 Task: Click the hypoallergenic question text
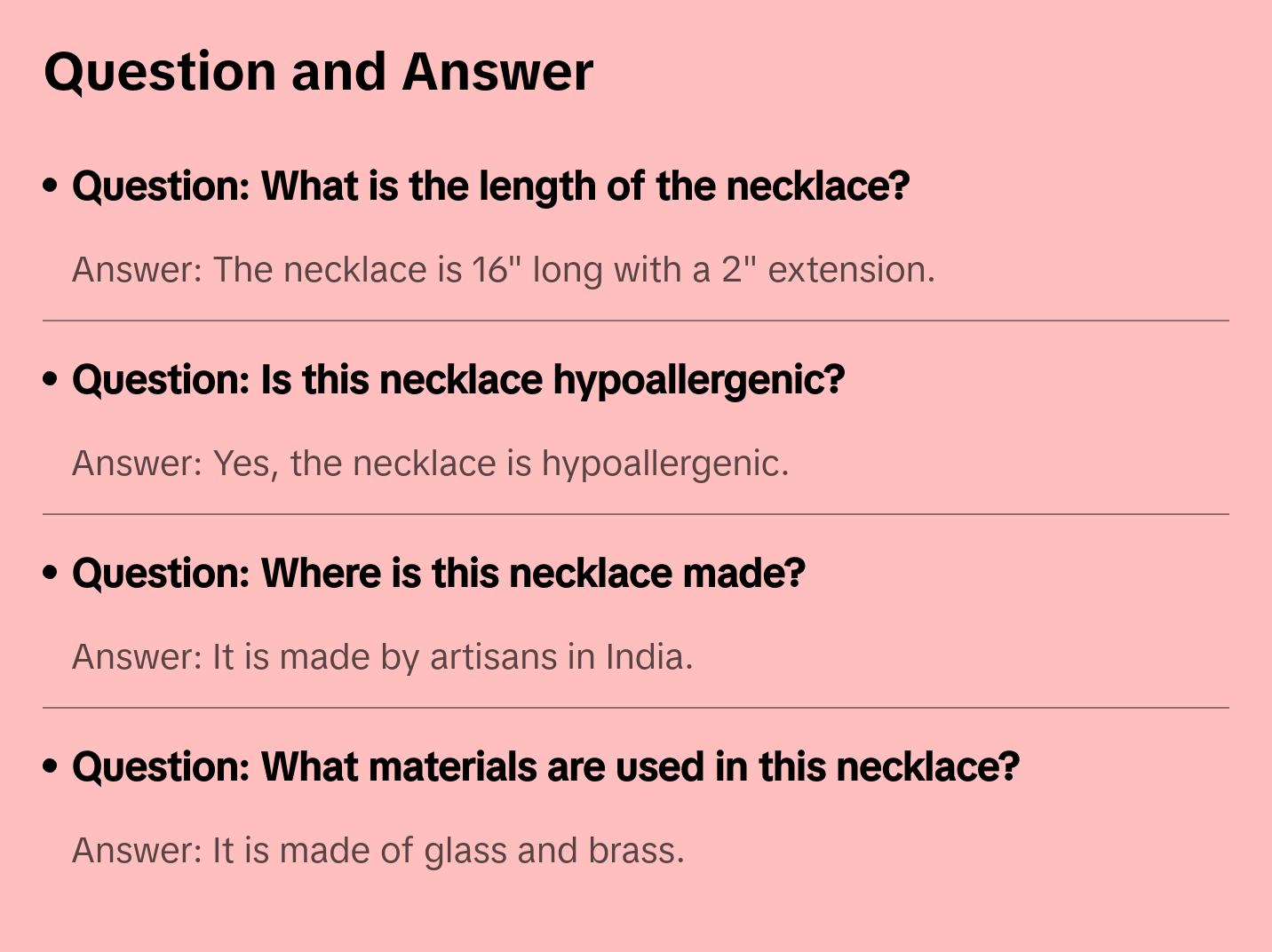click(x=457, y=380)
